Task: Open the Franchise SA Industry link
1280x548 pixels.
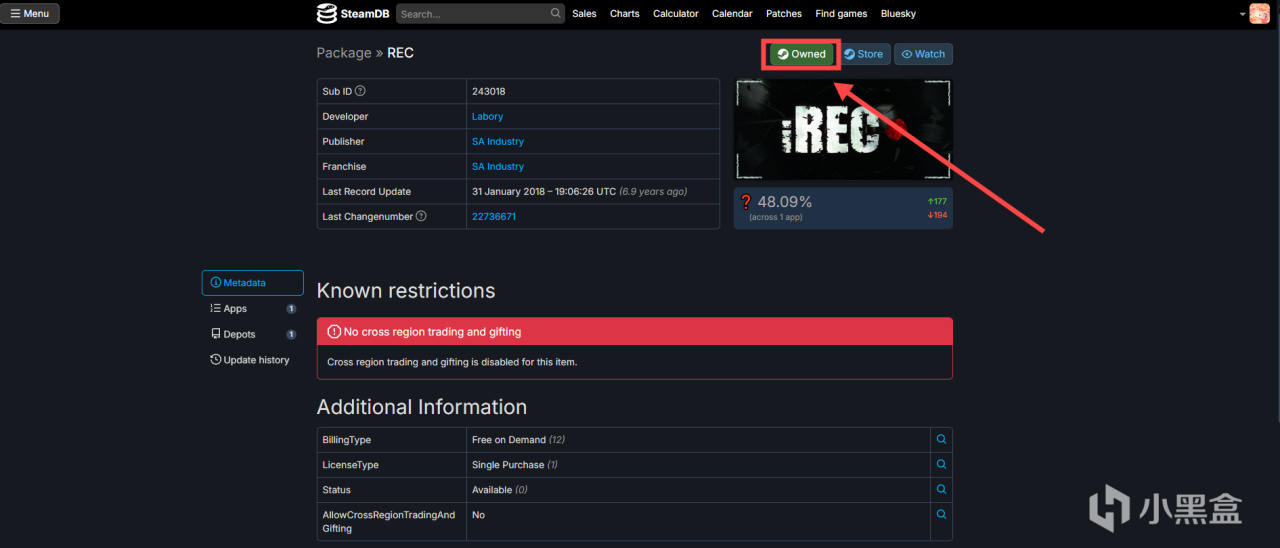Action: coord(498,166)
